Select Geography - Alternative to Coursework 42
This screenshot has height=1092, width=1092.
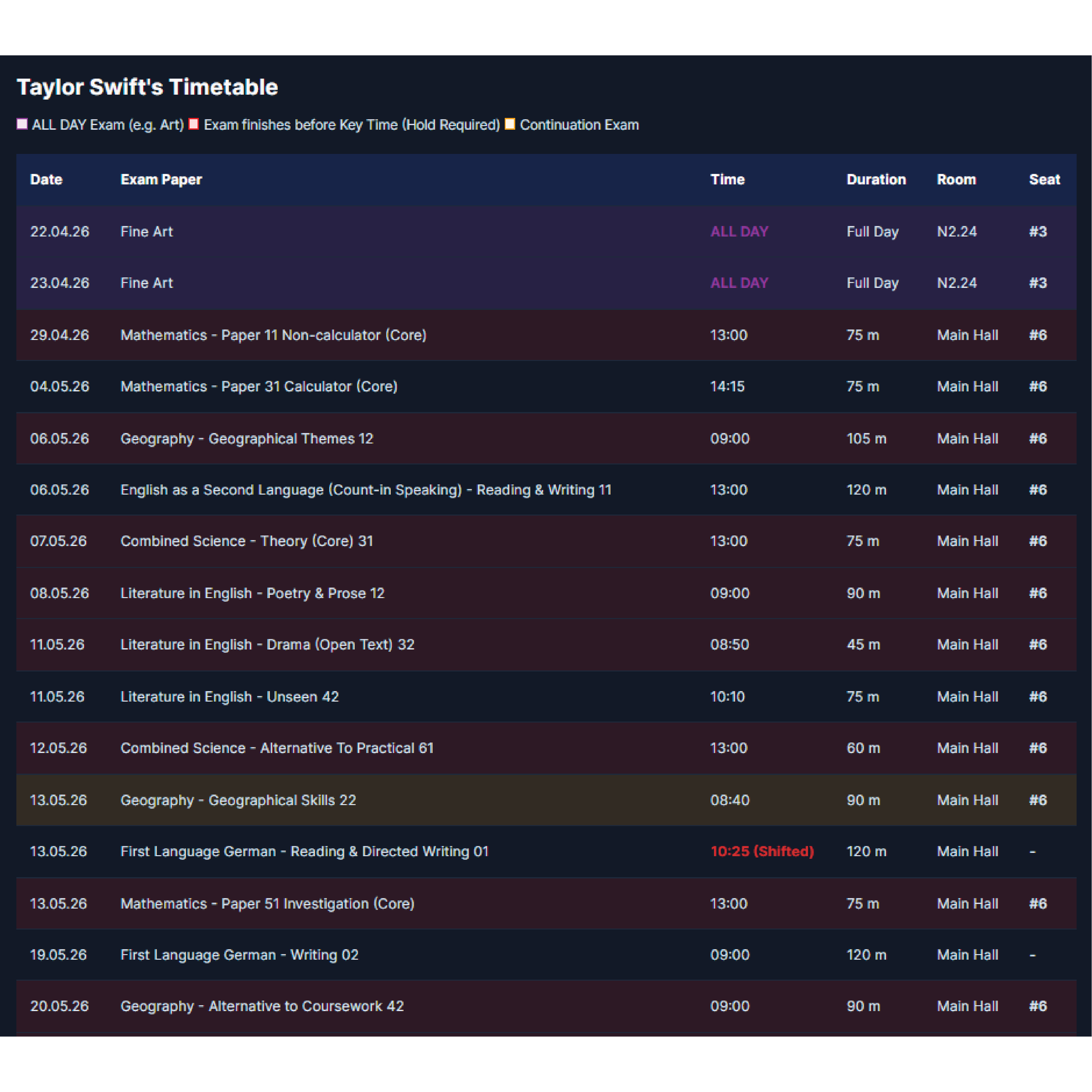262,1007
